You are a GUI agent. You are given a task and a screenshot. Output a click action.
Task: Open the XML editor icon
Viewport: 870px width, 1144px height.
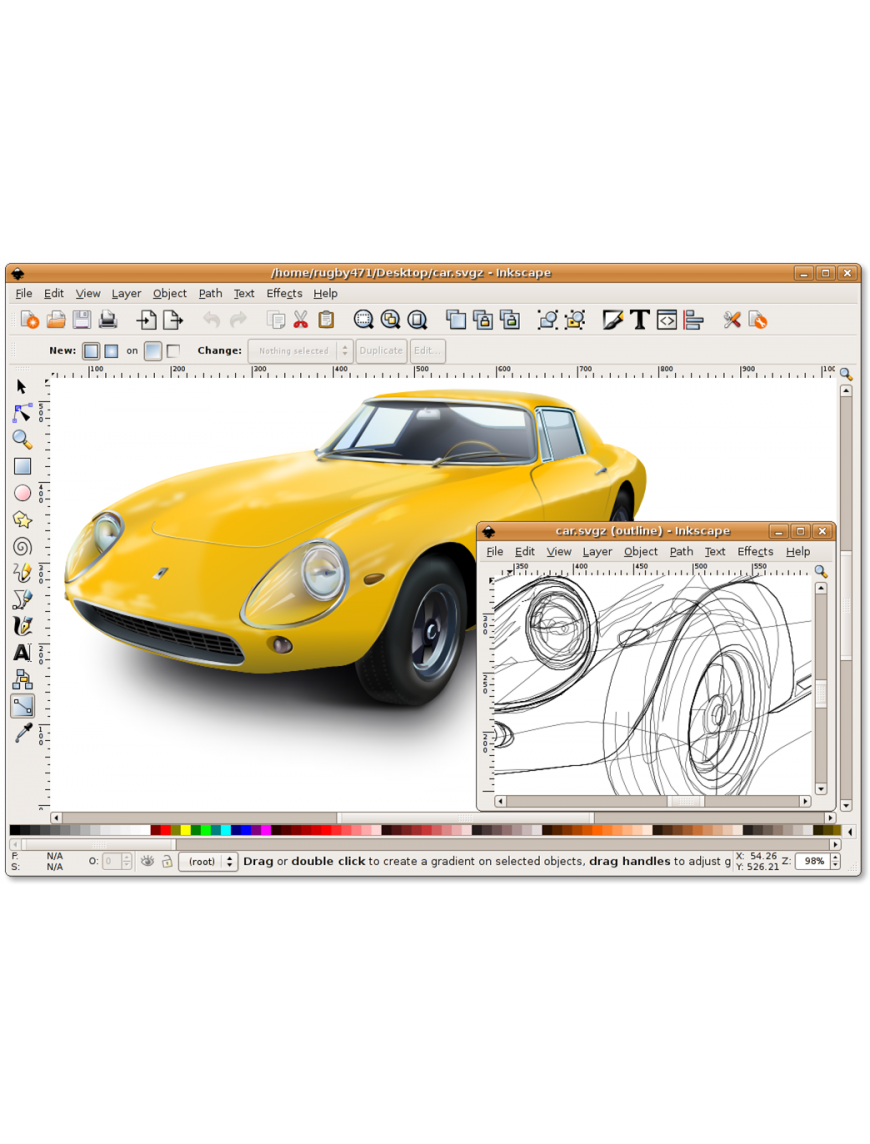(666, 320)
